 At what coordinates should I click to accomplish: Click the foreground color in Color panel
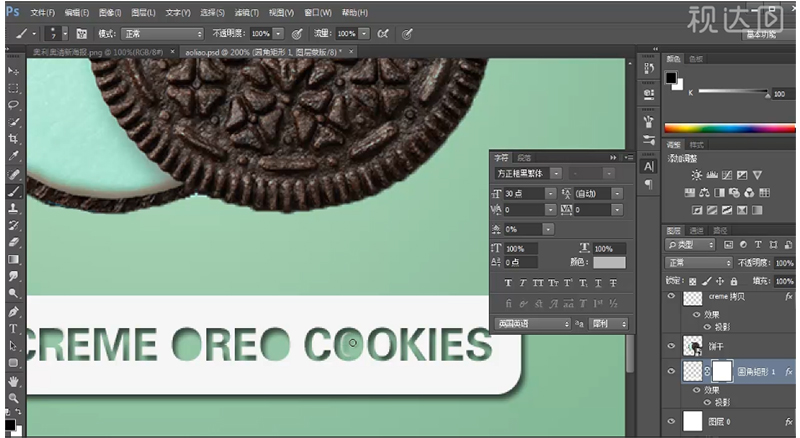pyautogui.click(x=671, y=78)
